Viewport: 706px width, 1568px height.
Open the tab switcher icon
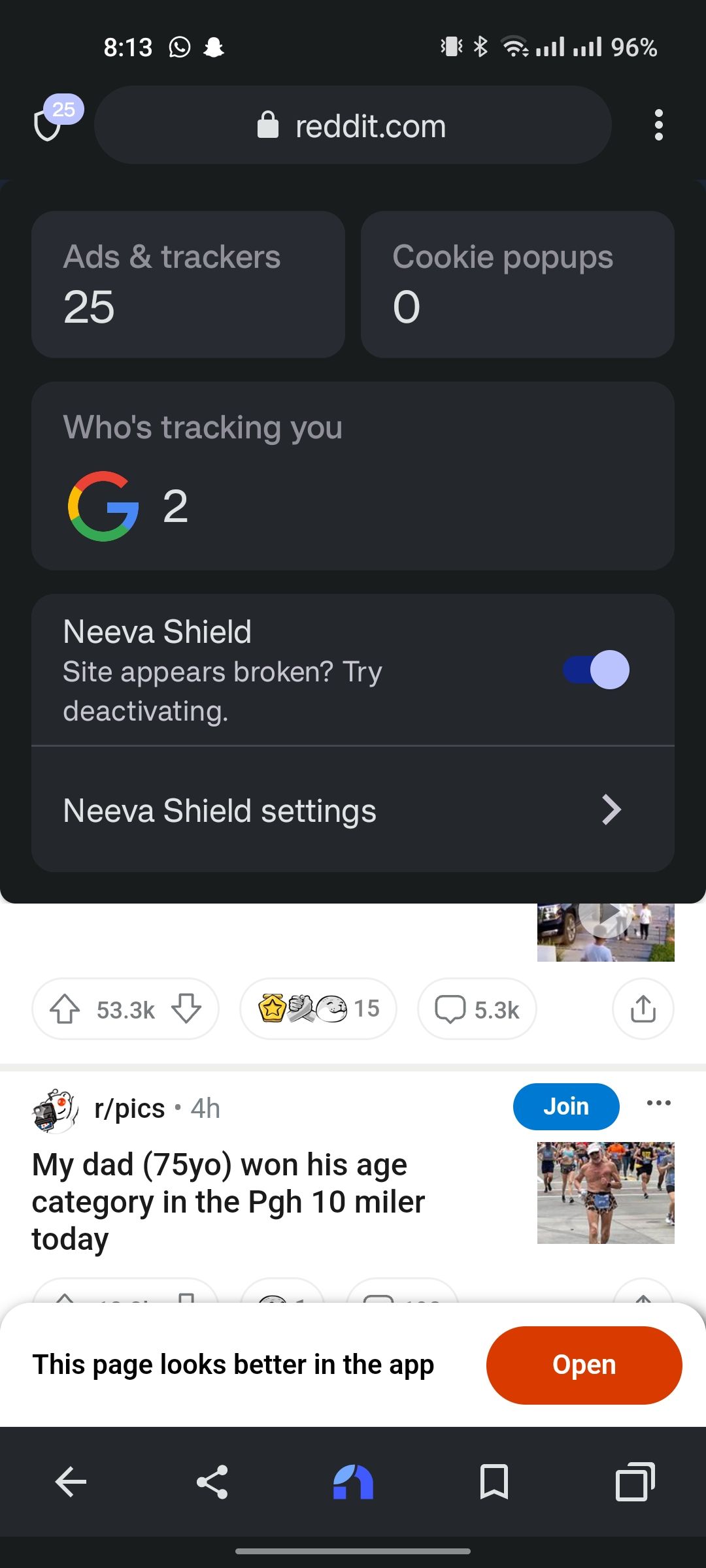pyautogui.click(x=635, y=1481)
